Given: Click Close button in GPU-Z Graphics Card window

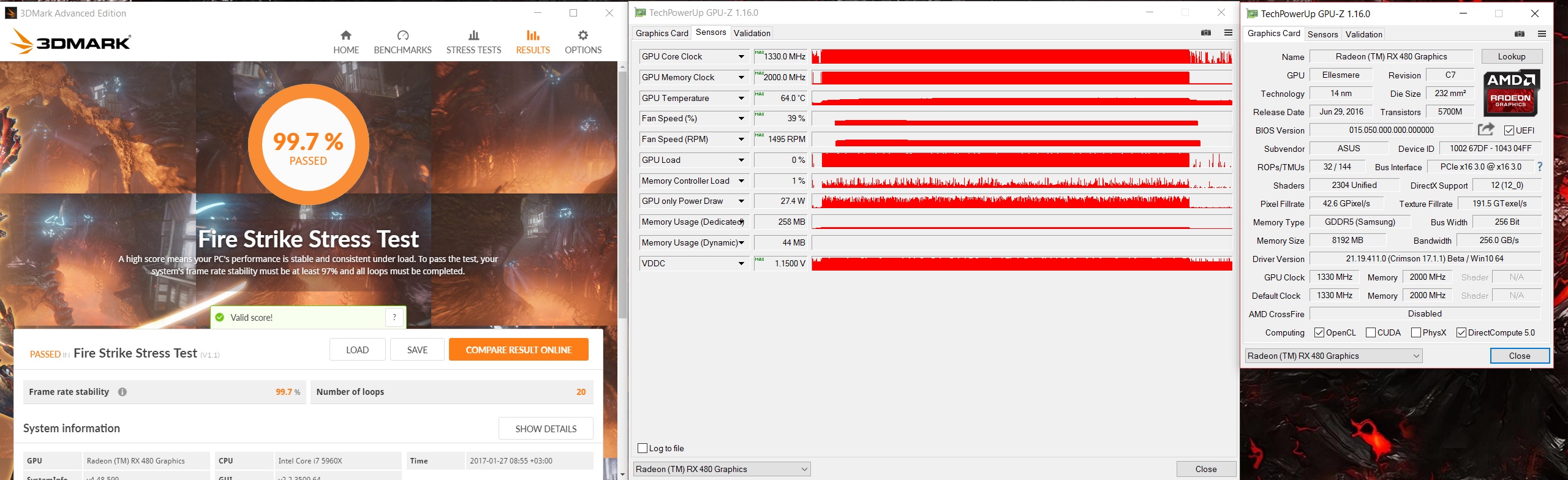Looking at the screenshot, I should pyautogui.click(x=1520, y=356).
